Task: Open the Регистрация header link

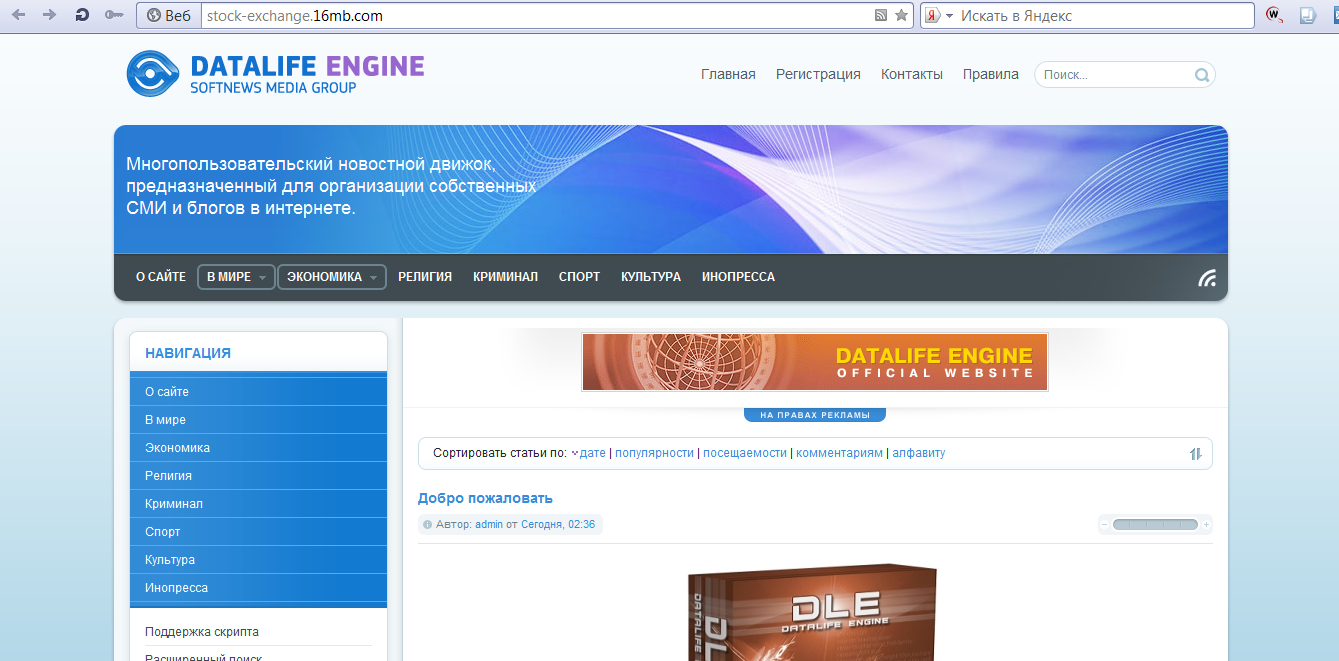Action: (x=818, y=74)
